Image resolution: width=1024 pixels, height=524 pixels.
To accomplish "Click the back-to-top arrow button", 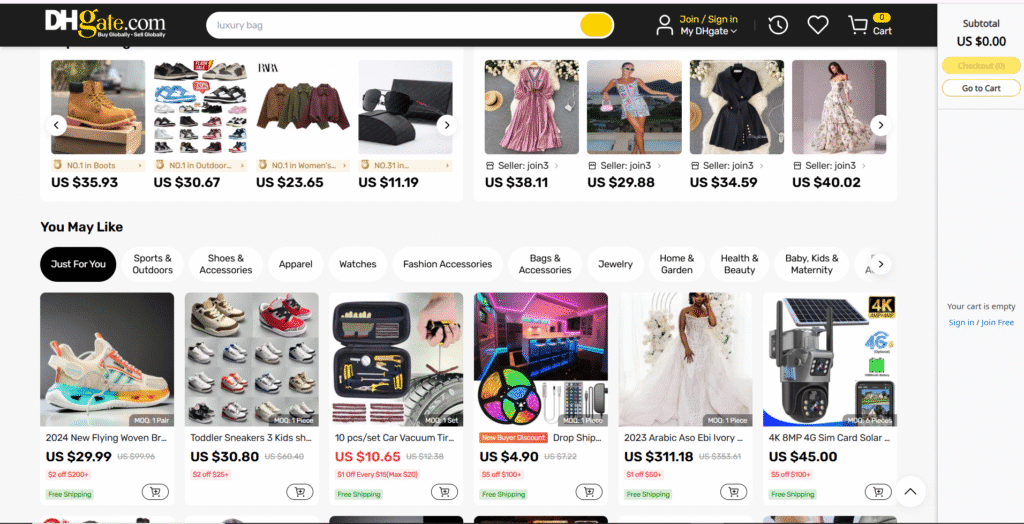I will [x=910, y=491].
